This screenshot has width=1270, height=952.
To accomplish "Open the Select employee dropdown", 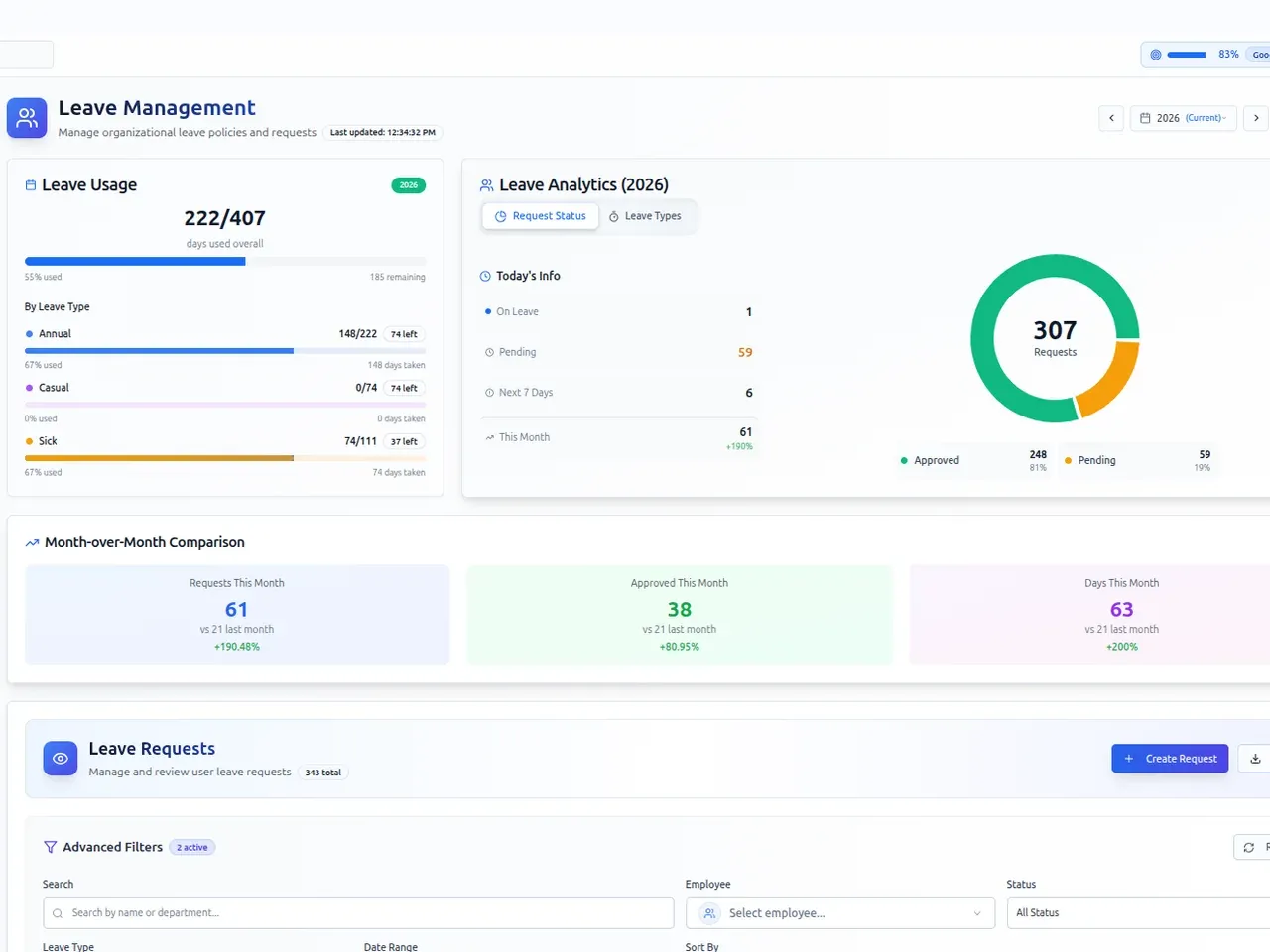I will click(840, 913).
